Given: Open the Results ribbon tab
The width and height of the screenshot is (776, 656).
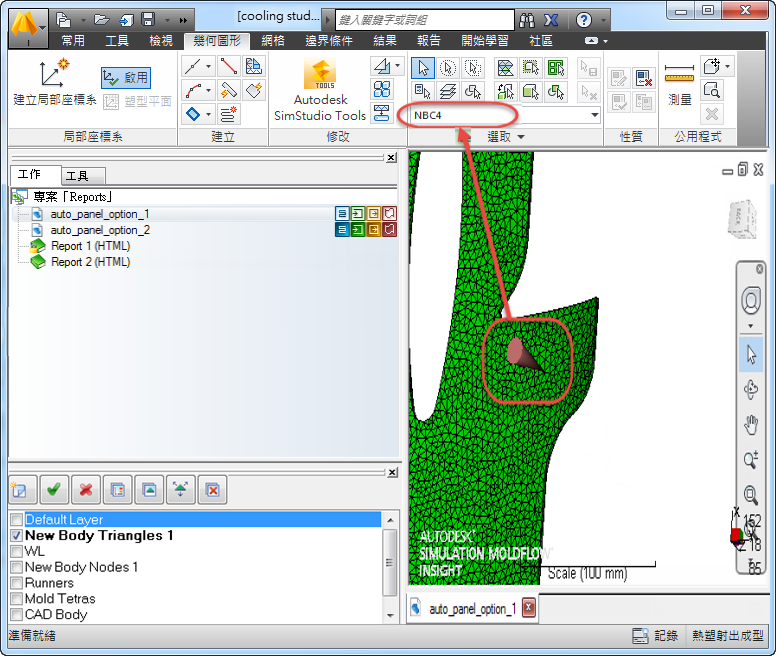Looking at the screenshot, I should (385, 41).
